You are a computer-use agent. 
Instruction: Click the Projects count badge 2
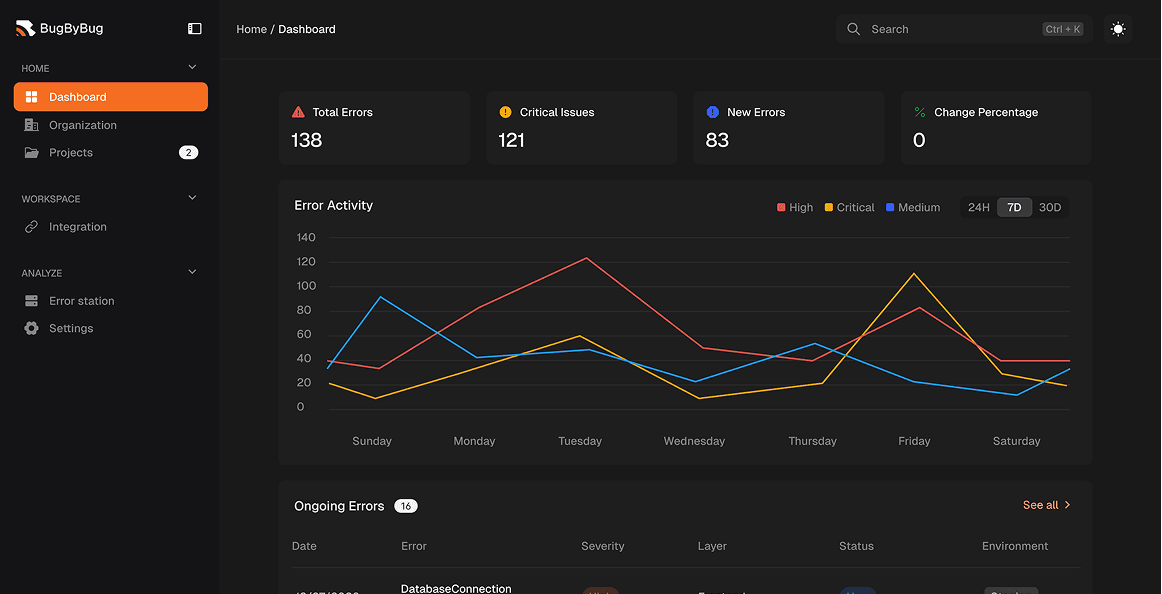pyautogui.click(x=188, y=153)
